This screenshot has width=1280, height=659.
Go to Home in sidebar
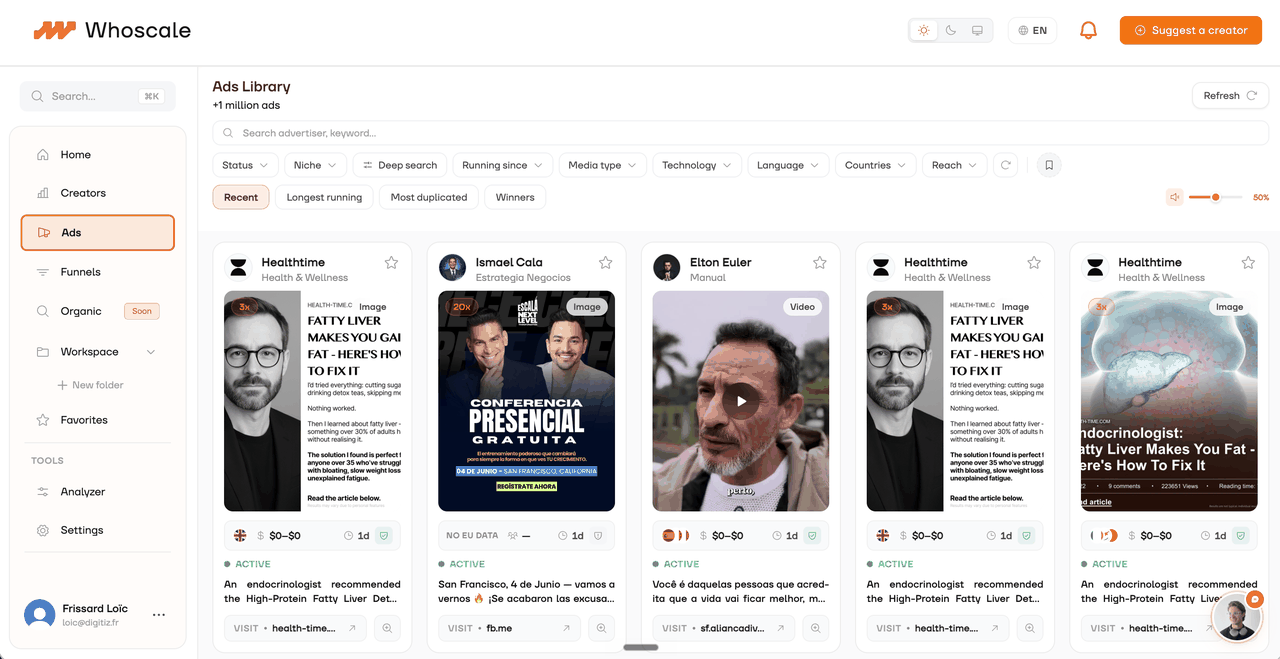coord(98,155)
